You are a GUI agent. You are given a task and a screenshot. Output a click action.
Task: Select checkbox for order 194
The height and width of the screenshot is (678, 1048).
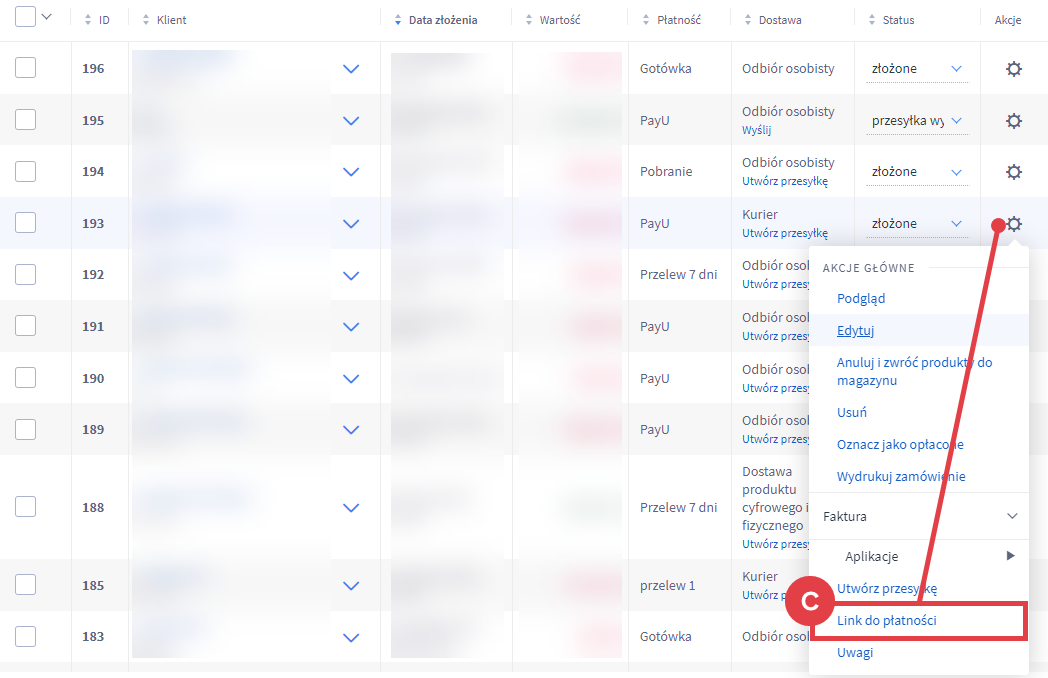click(25, 171)
